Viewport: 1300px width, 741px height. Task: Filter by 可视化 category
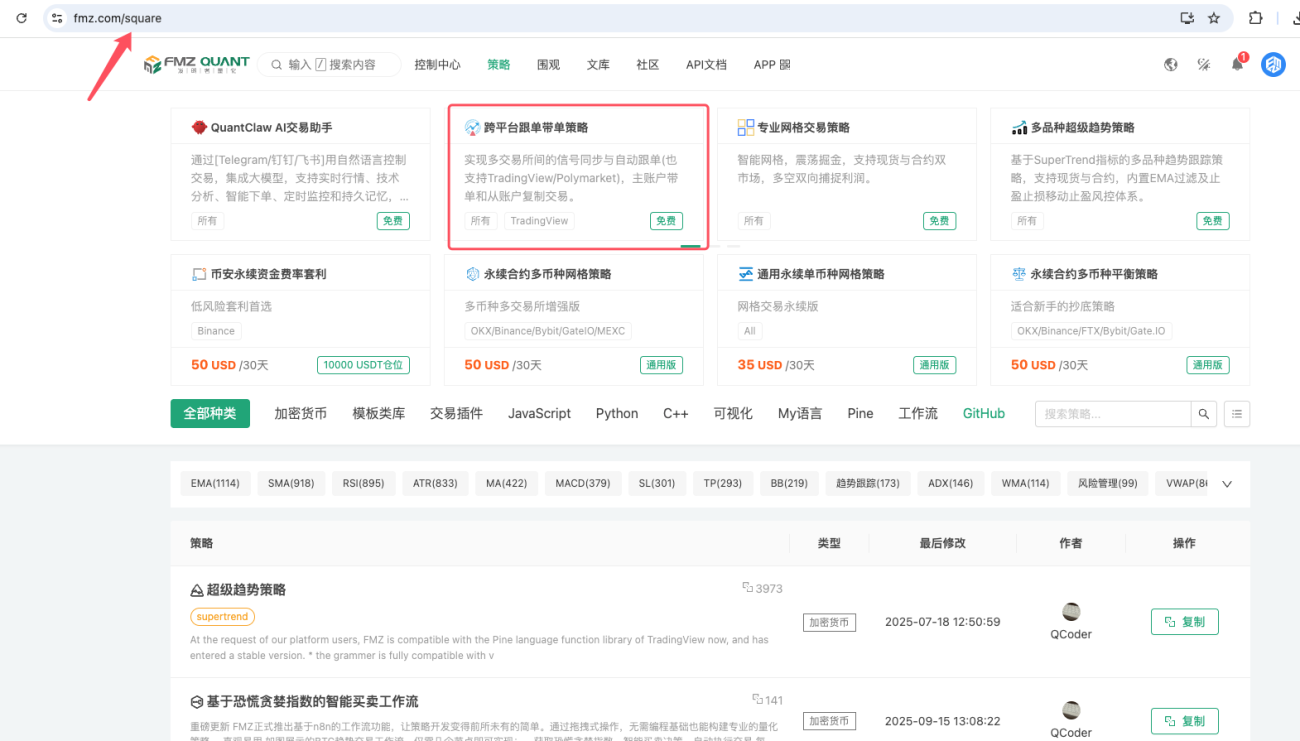[x=733, y=413]
